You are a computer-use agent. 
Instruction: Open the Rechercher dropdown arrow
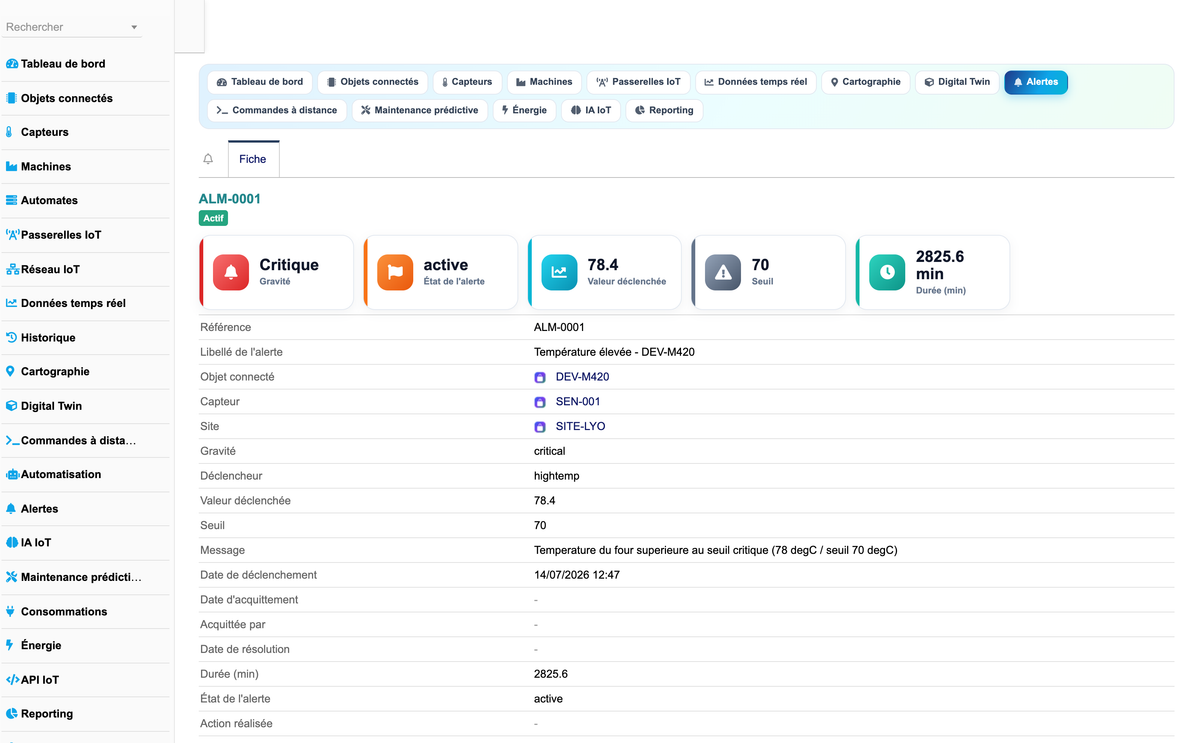pyautogui.click(x=134, y=27)
